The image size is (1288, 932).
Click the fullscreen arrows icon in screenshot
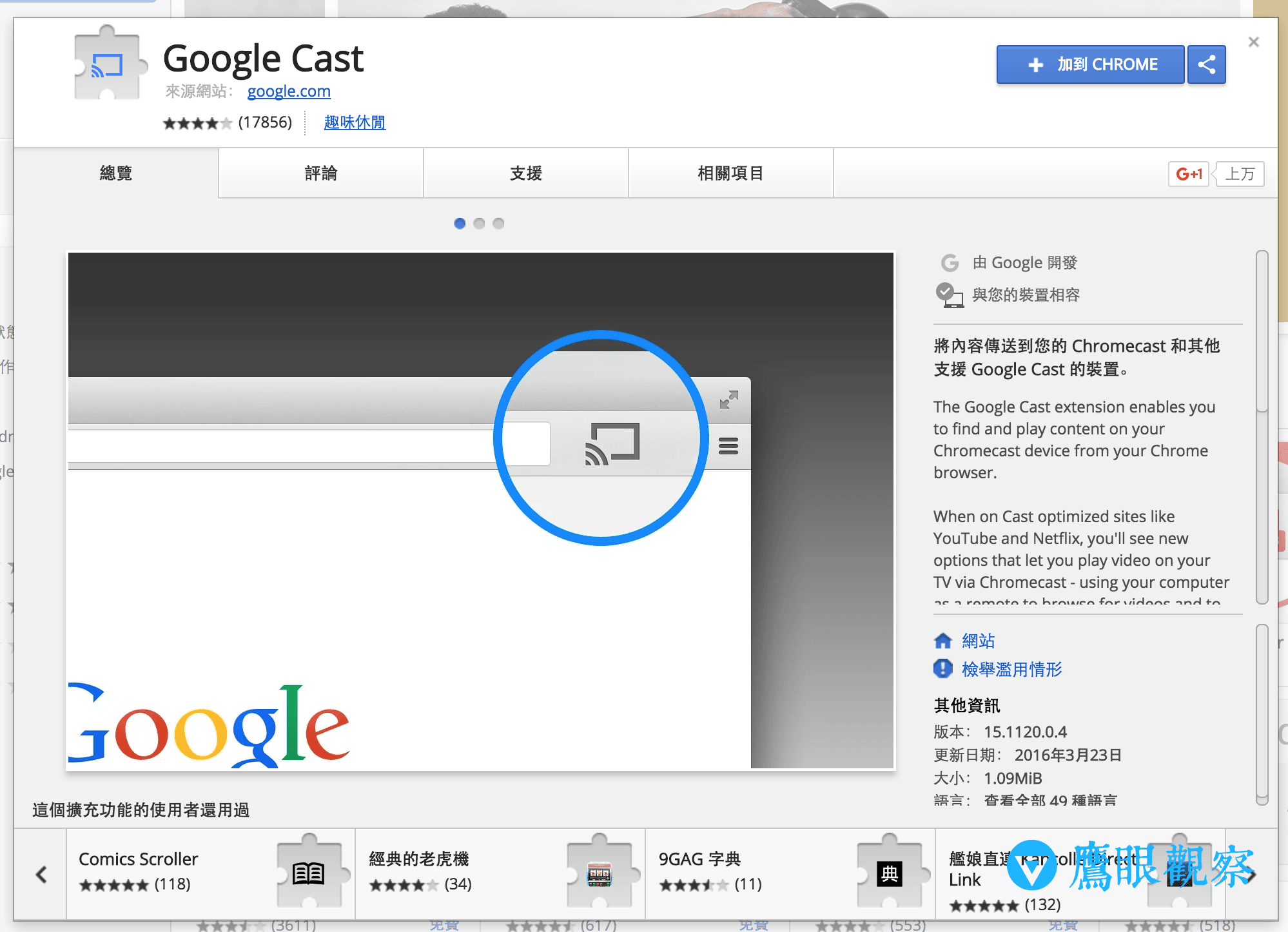pos(729,400)
